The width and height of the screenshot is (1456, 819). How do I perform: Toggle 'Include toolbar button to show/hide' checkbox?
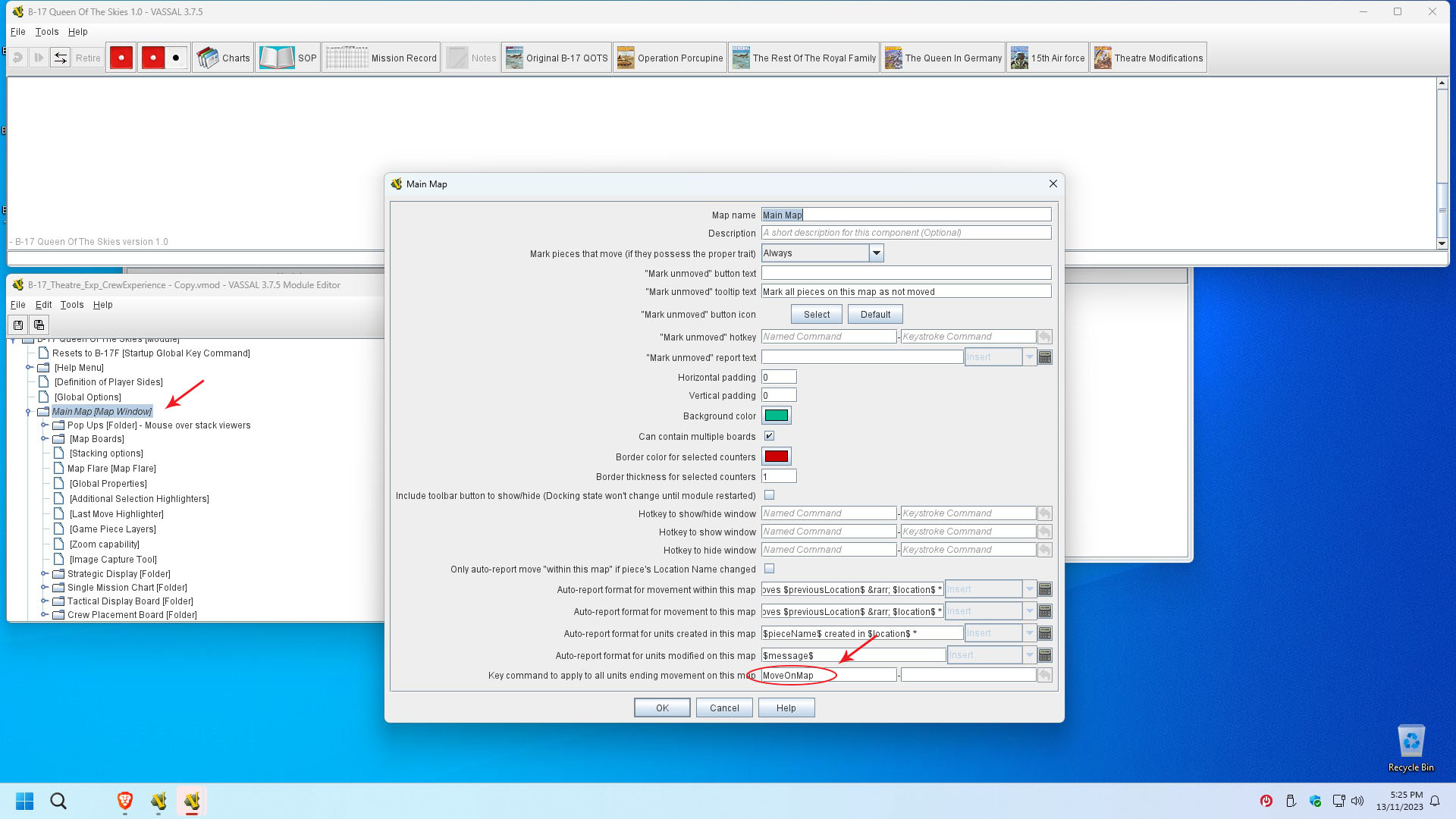(769, 495)
